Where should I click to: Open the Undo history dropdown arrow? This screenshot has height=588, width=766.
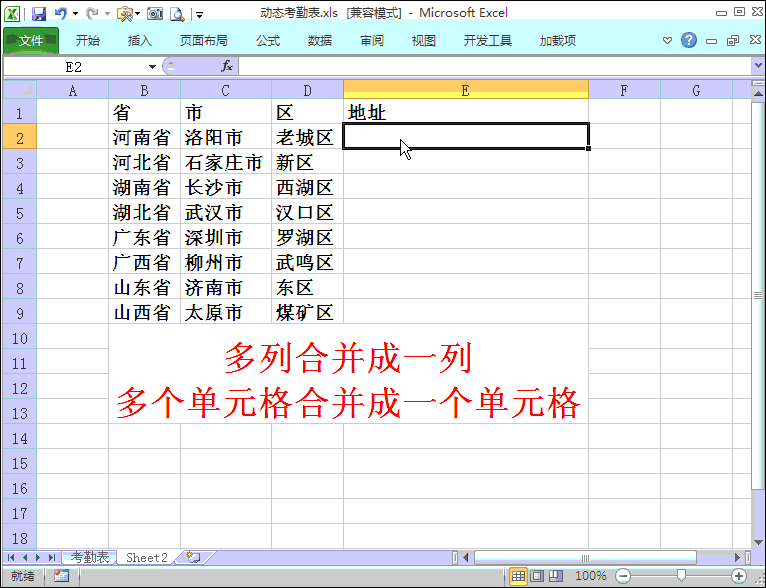(x=75, y=14)
